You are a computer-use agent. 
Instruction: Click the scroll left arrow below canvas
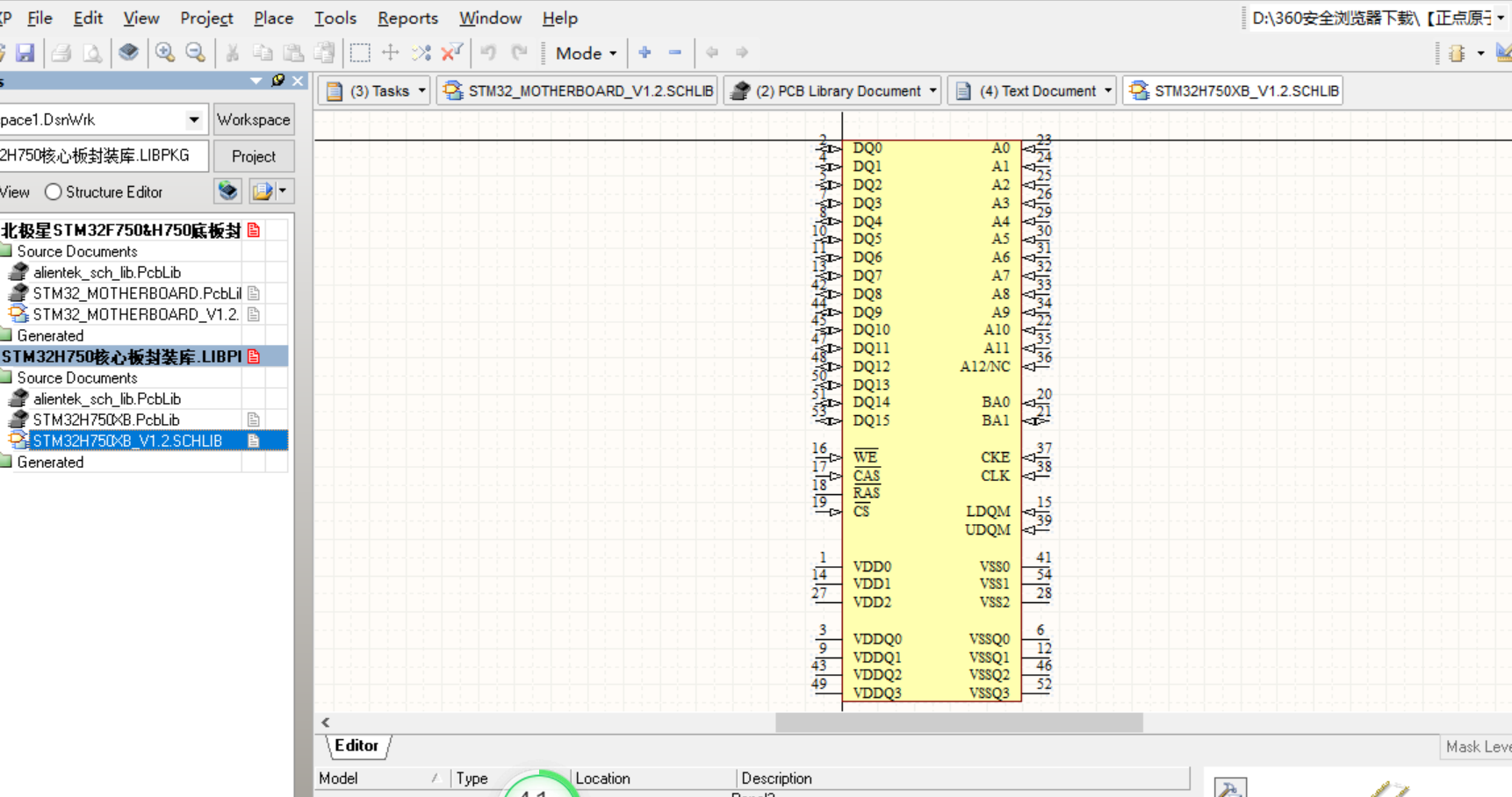[326, 722]
